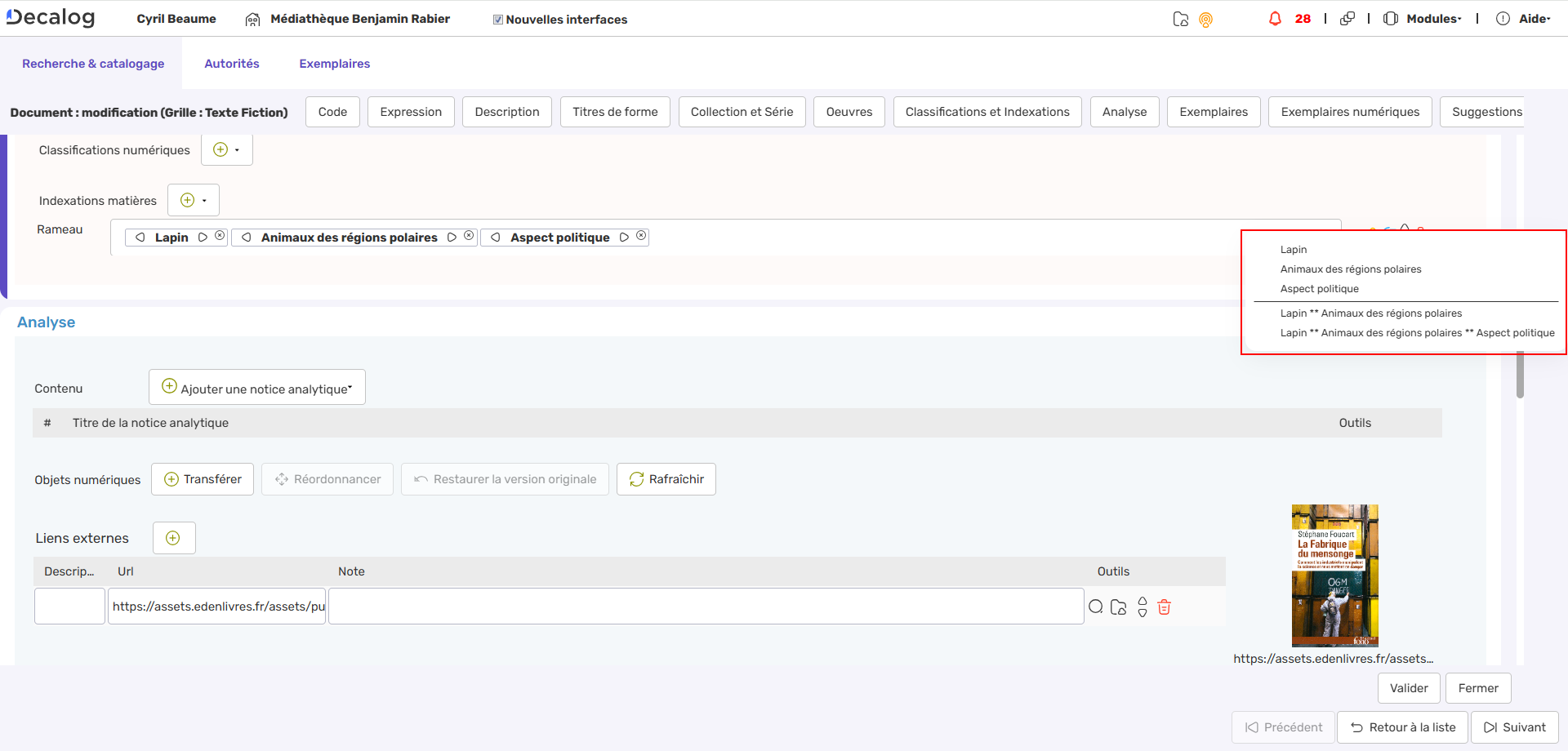Remove the Aspect politique term
The height and width of the screenshot is (751, 1568).
point(642,237)
